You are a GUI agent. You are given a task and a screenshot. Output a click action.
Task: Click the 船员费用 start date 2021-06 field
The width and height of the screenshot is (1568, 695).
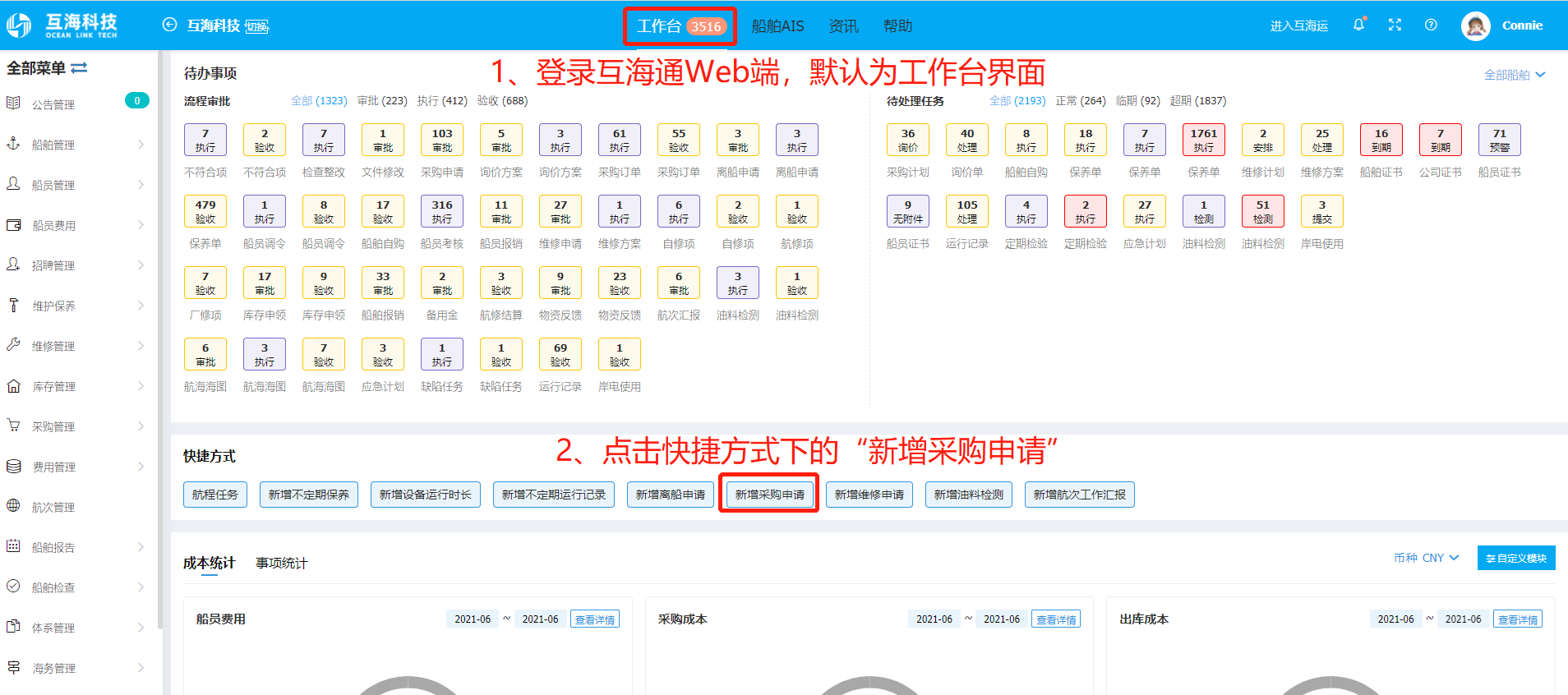(x=473, y=619)
